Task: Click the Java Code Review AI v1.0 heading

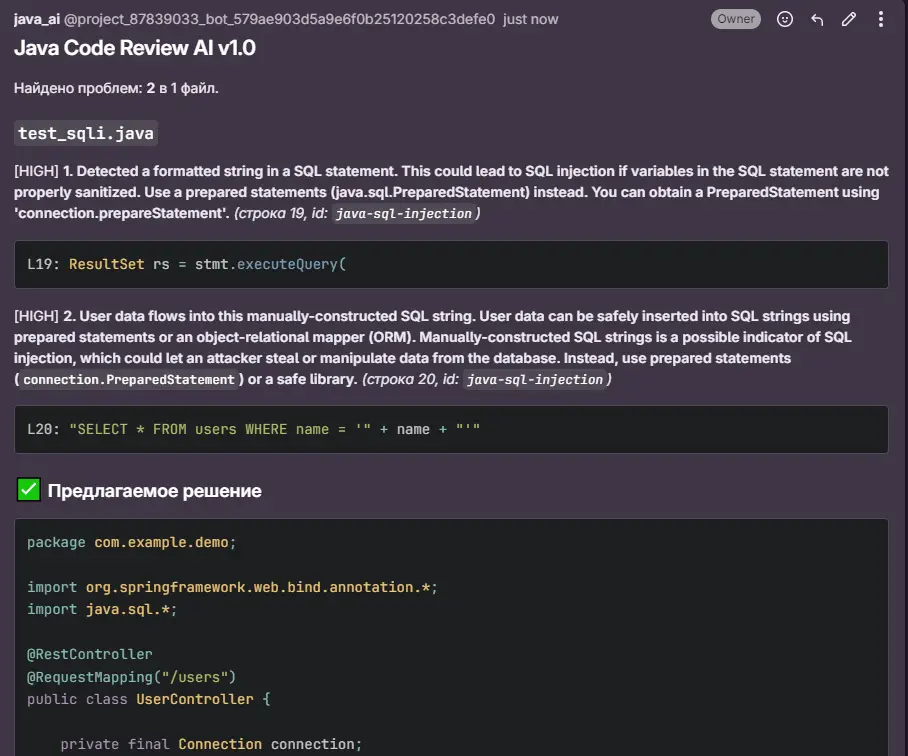Action: point(135,47)
